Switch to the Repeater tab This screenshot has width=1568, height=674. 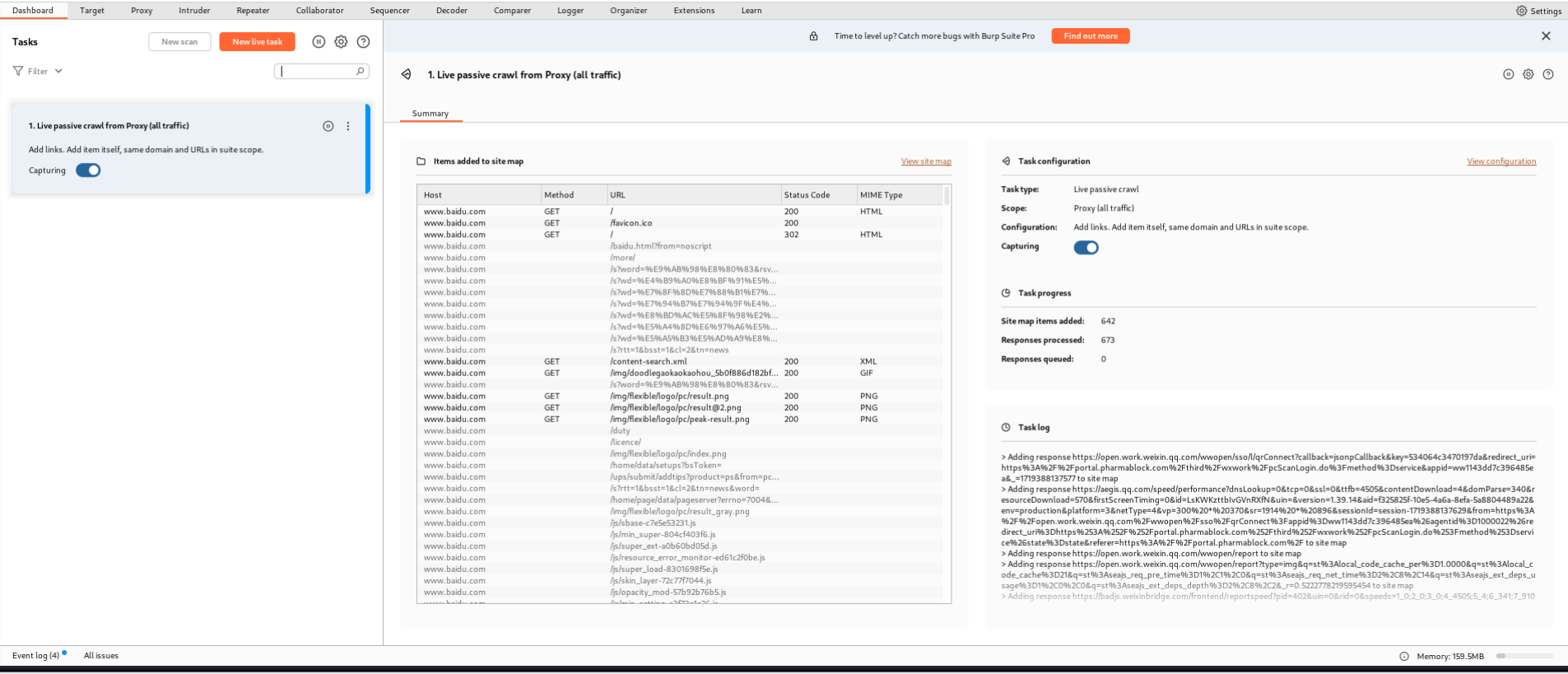(253, 11)
